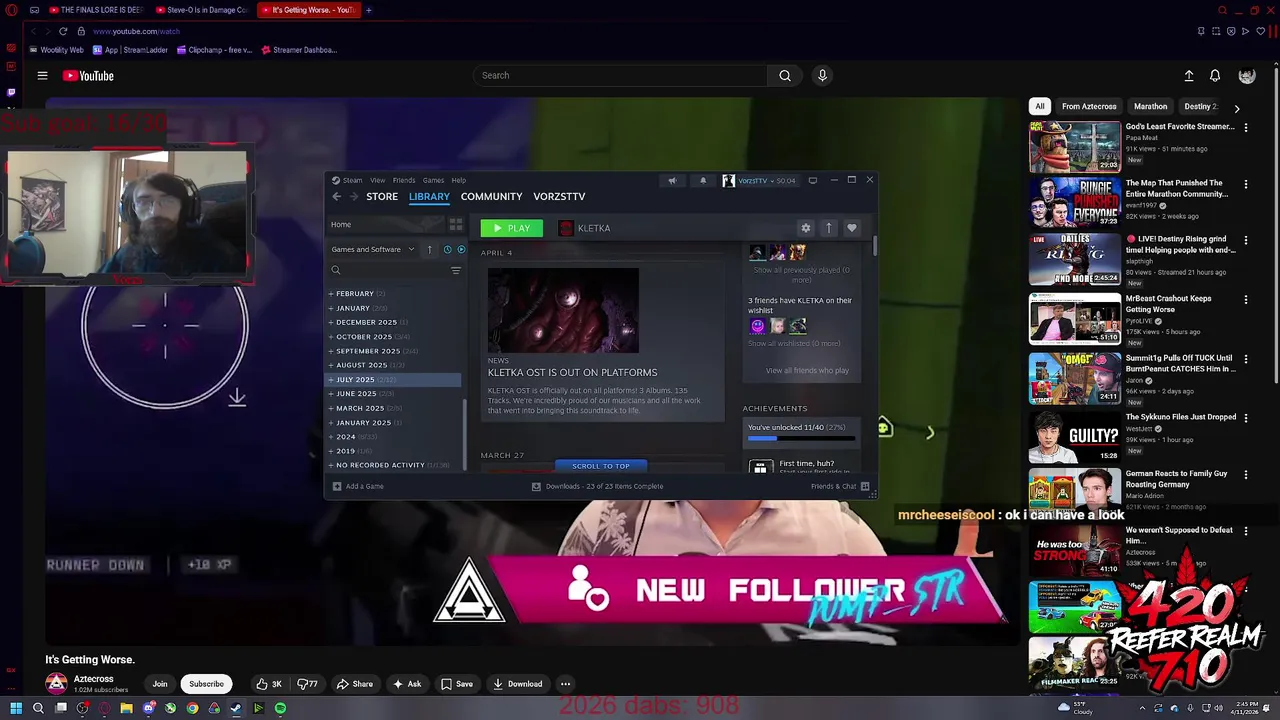Switch Steam library to grid collections view
The width and height of the screenshot is (1280, 720).
click(x=456, y=225)
